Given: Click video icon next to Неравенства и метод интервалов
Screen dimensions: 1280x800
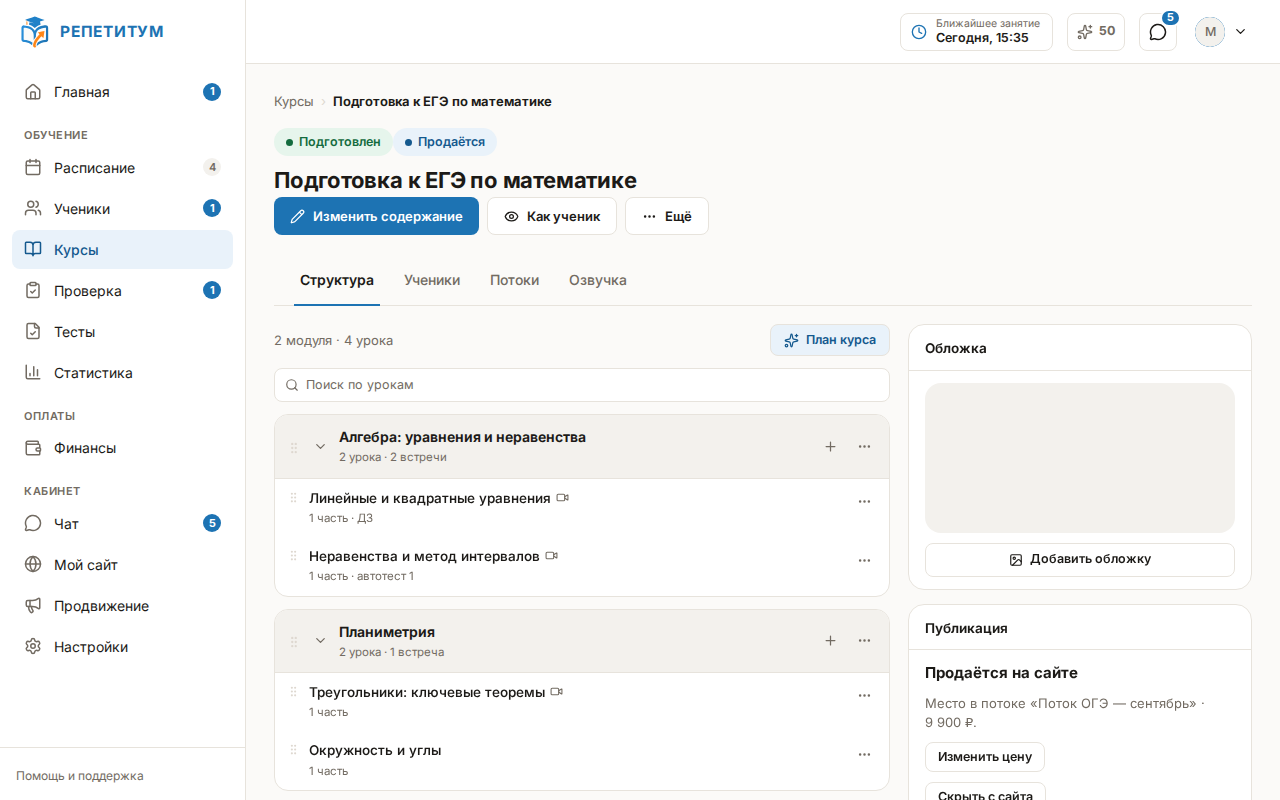Looking at the screenshot, I should [x=551, y=556].
